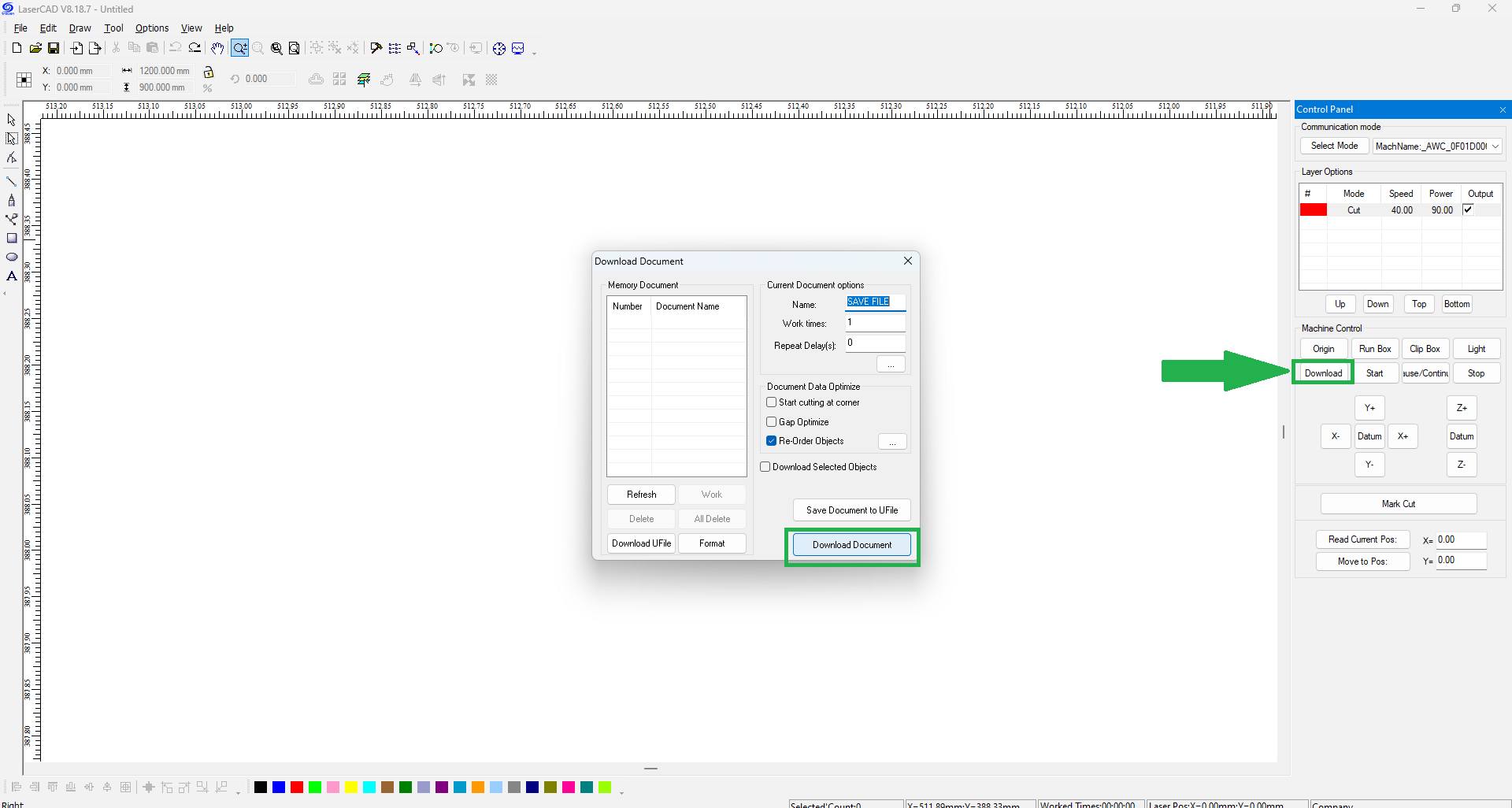The width and height of the screenshot is (1512, 808).
Task: Click the Save file toolbar icon
Action: point(54,49)
